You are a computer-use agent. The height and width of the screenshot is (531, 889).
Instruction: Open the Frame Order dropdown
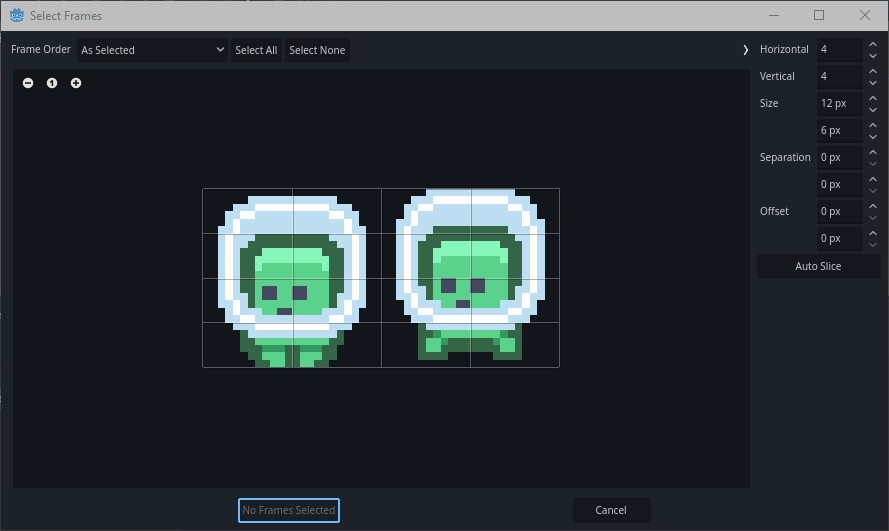pyautogui.click(x=152, y=50)
